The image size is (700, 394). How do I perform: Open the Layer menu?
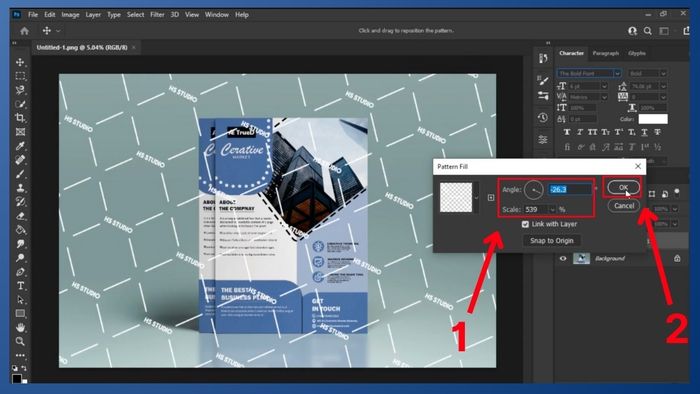pyautogui.click(x=93, y=15)
